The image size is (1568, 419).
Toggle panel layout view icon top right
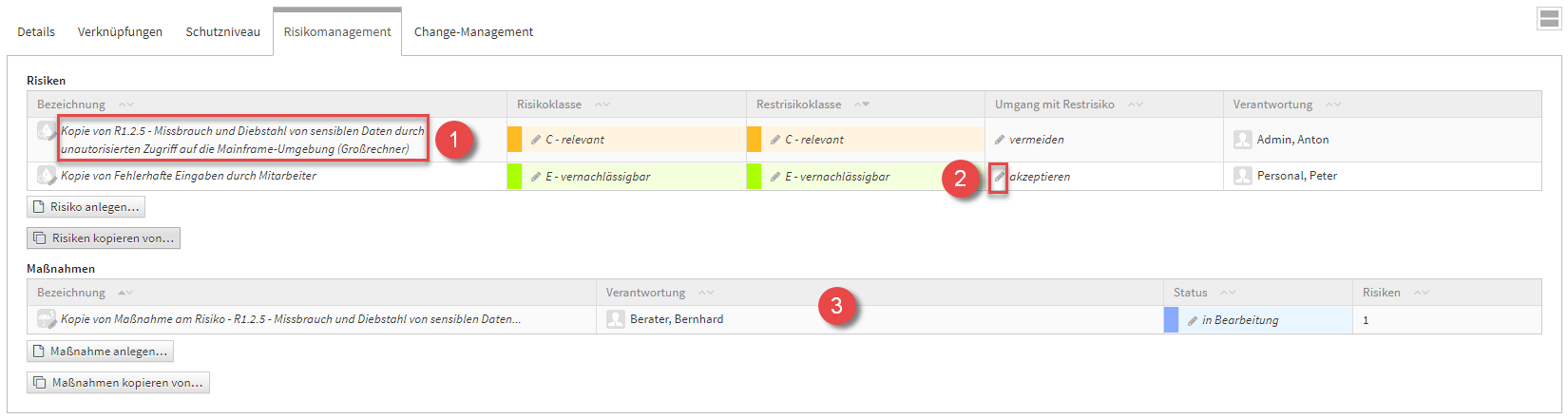(1549, 19)
